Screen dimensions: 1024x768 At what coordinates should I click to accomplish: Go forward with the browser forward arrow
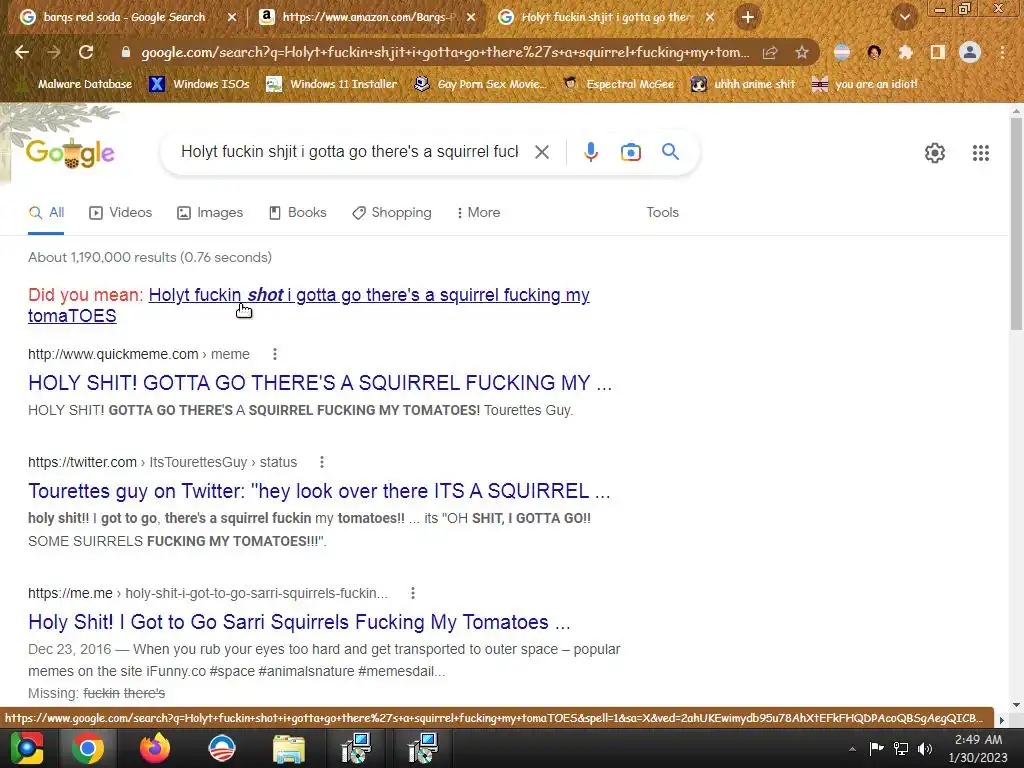[54, 52]
